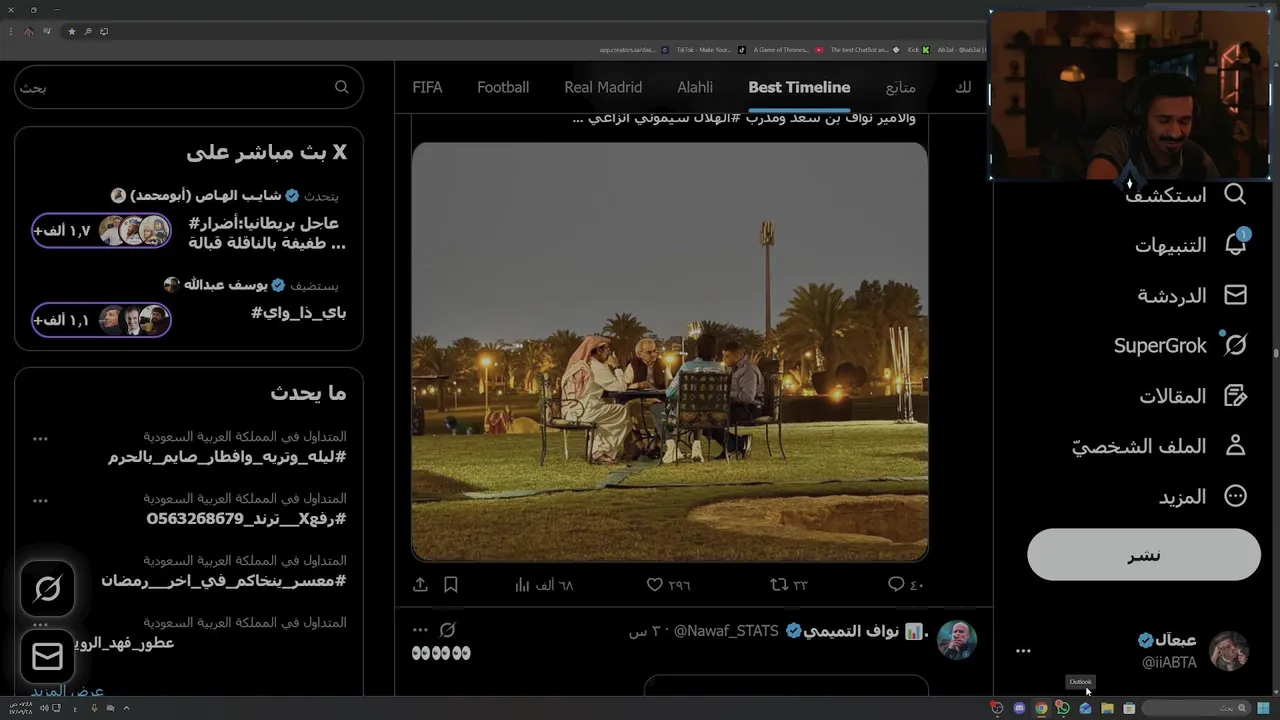Screen dimensions: 1280x720
Task: Open the options dots for the رفعX trend
Action: tap(40, 500)
